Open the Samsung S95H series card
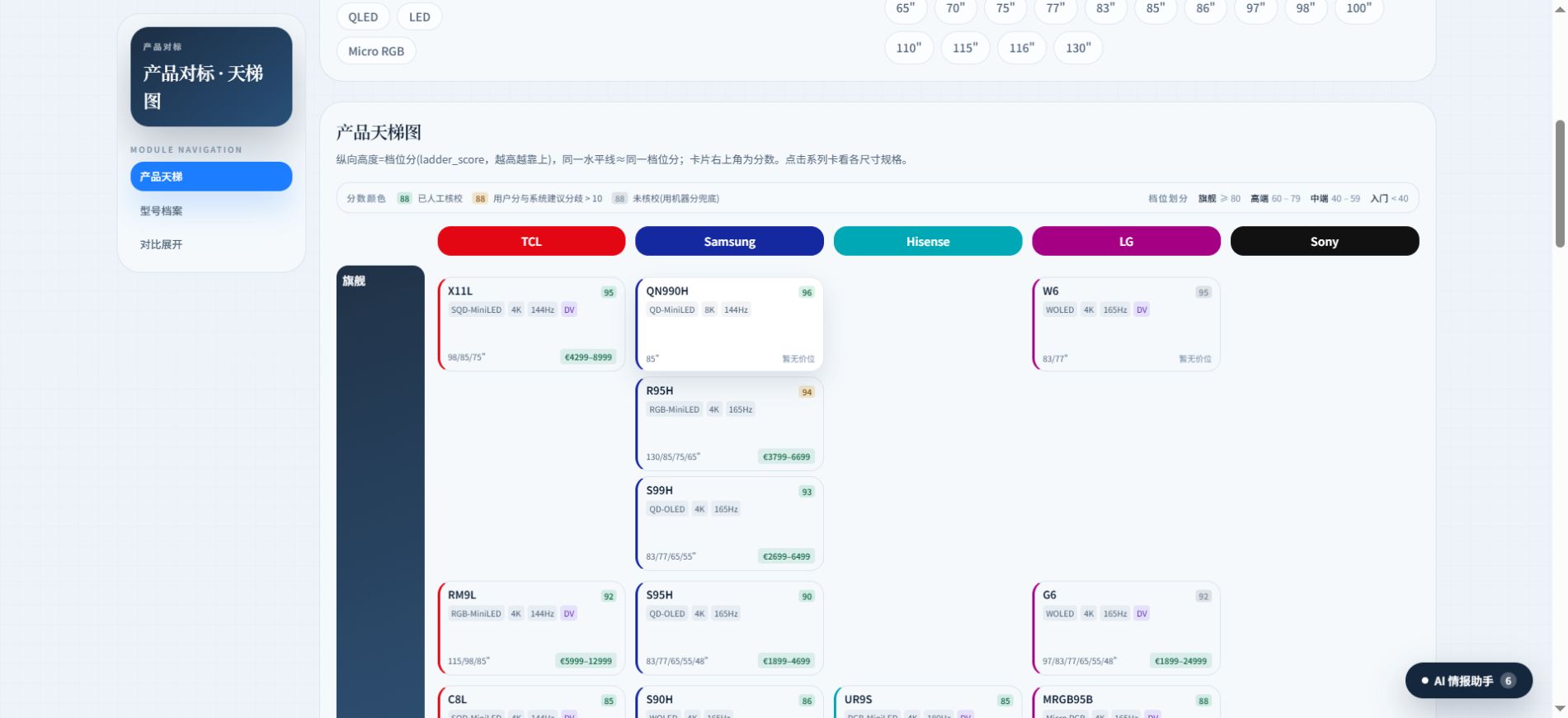 (x=729, y=627)
